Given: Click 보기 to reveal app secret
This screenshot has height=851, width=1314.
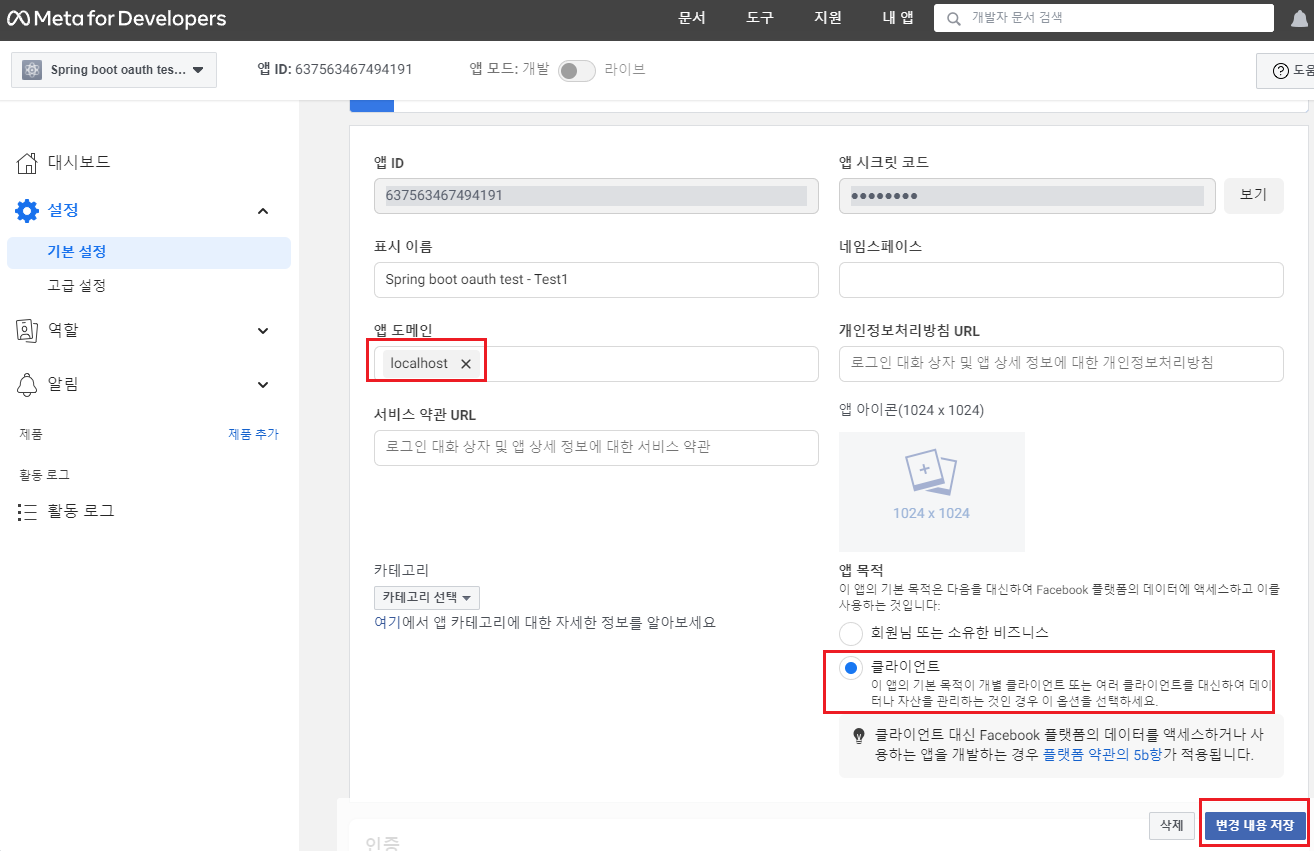Looking at the screenshot, I should click(x=1254, y=195).
